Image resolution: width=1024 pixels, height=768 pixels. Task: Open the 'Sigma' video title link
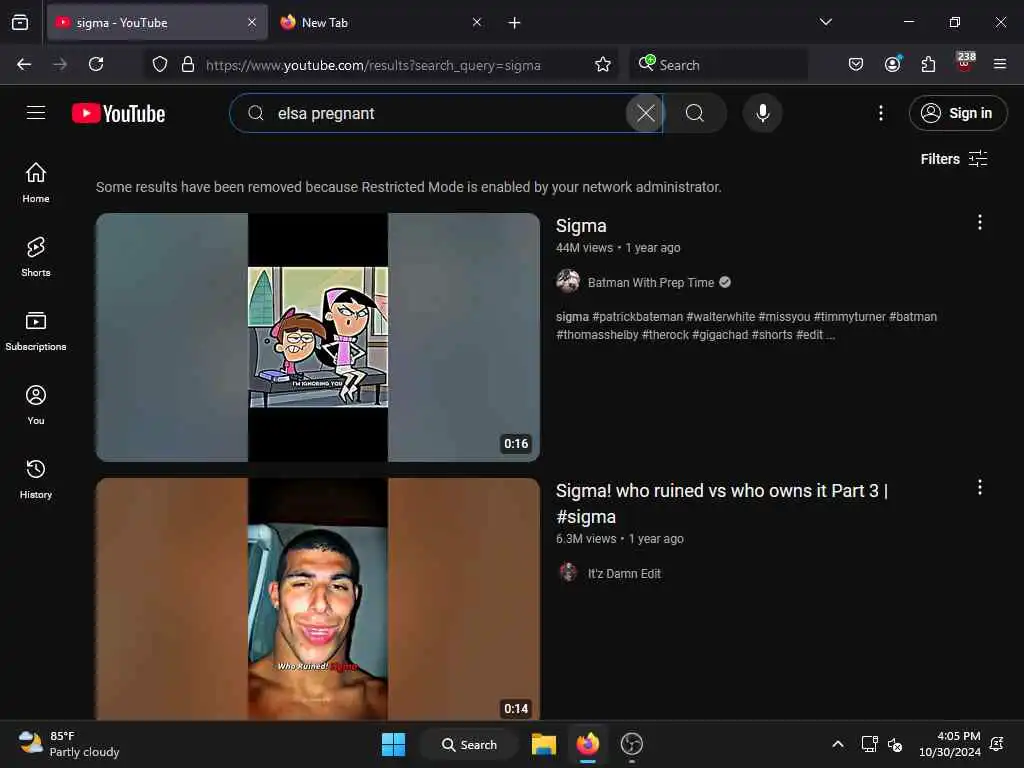tap(581, 226)
